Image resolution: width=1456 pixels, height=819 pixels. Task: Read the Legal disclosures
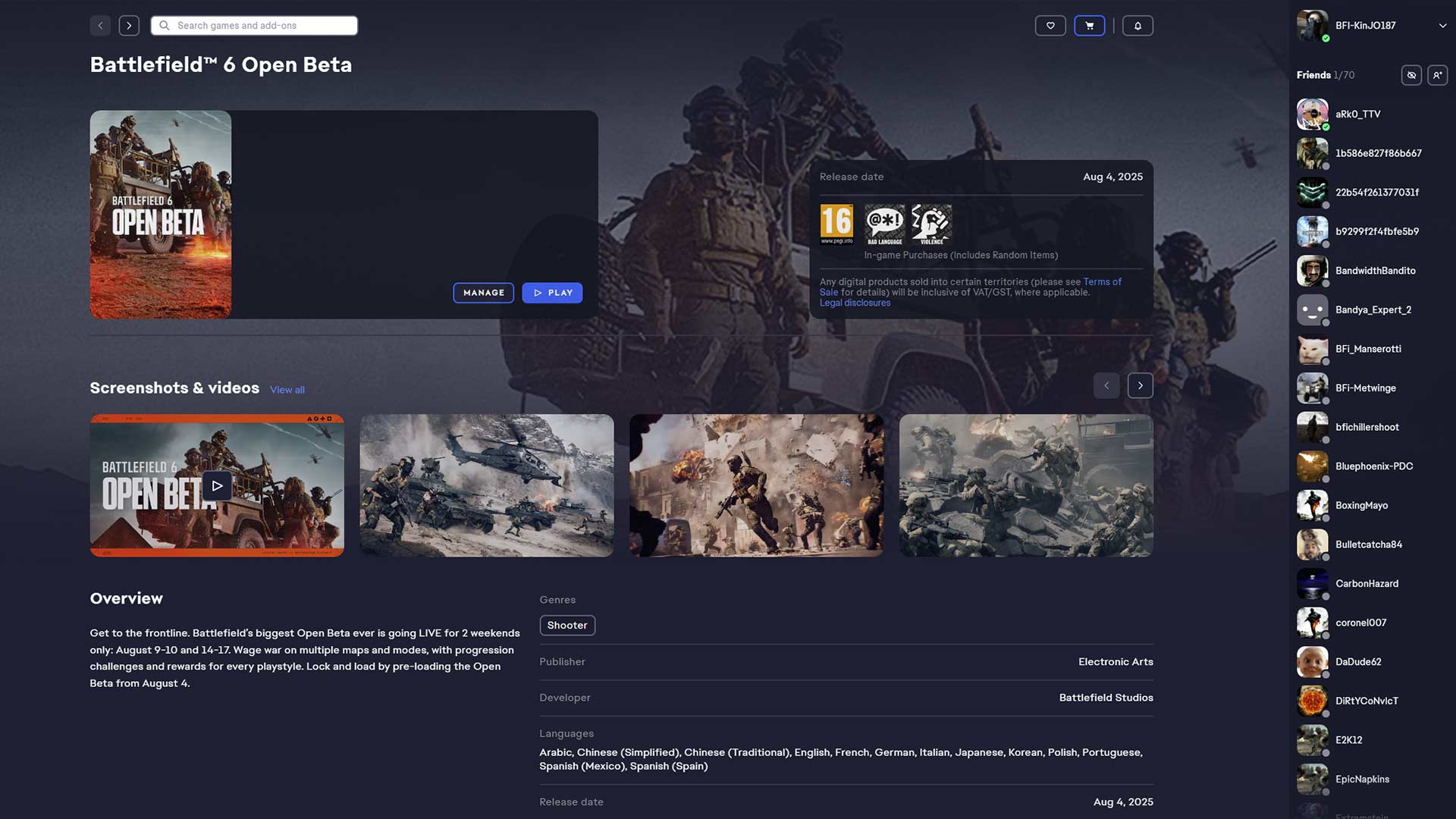click(854, 302)
